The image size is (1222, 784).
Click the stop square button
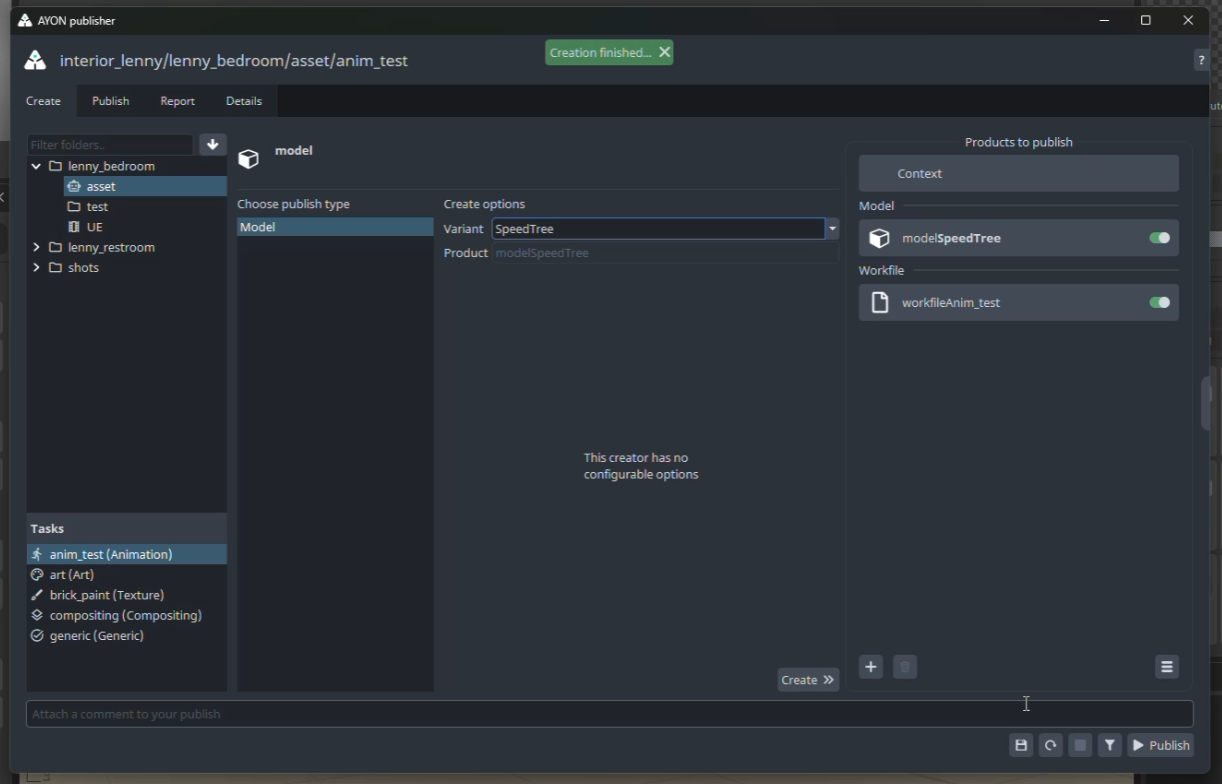click(1080, 745)
